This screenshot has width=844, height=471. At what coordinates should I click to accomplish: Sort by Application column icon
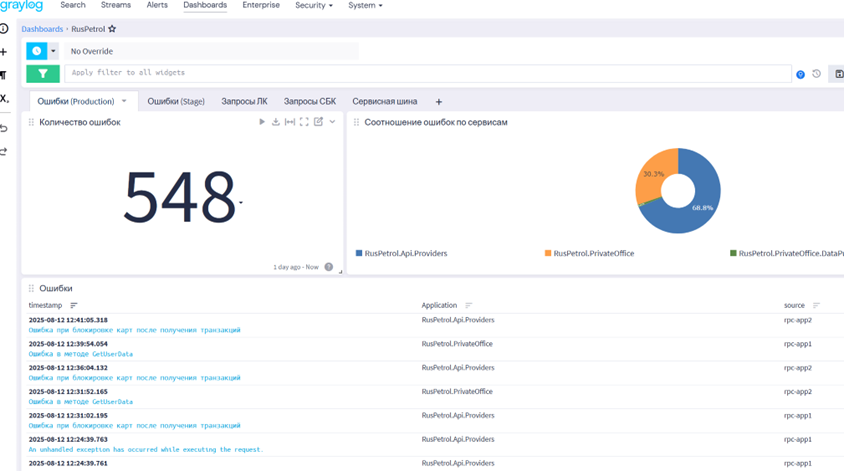click(468, 305)
